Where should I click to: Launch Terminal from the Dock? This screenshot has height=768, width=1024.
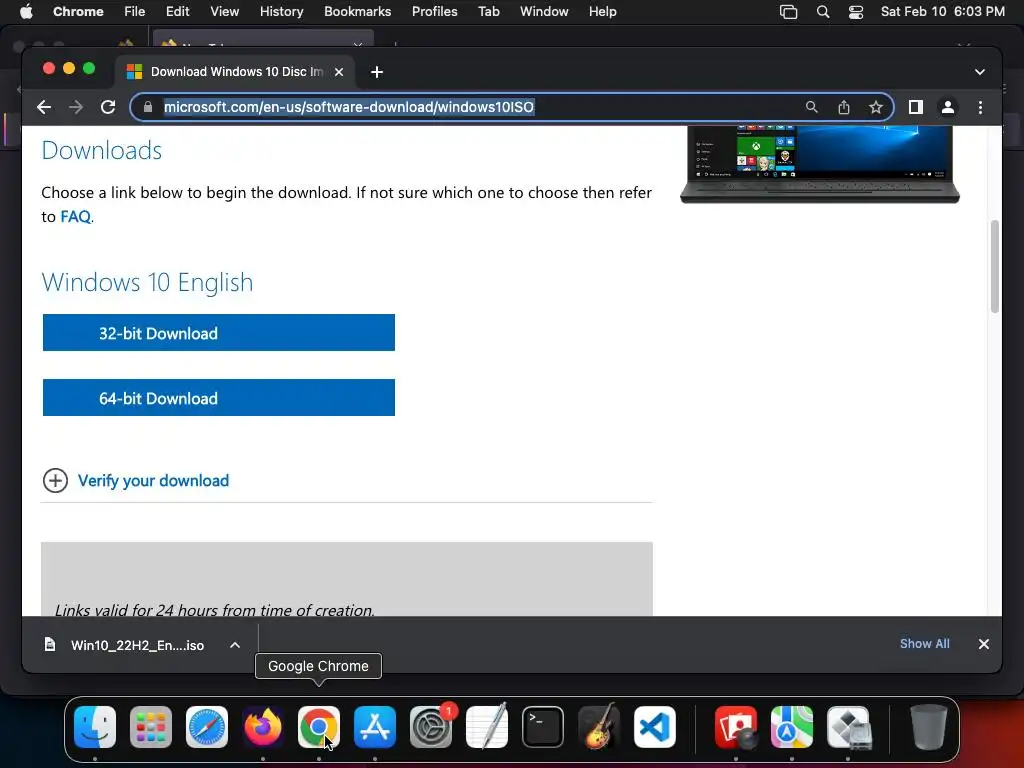pos(543,727)
